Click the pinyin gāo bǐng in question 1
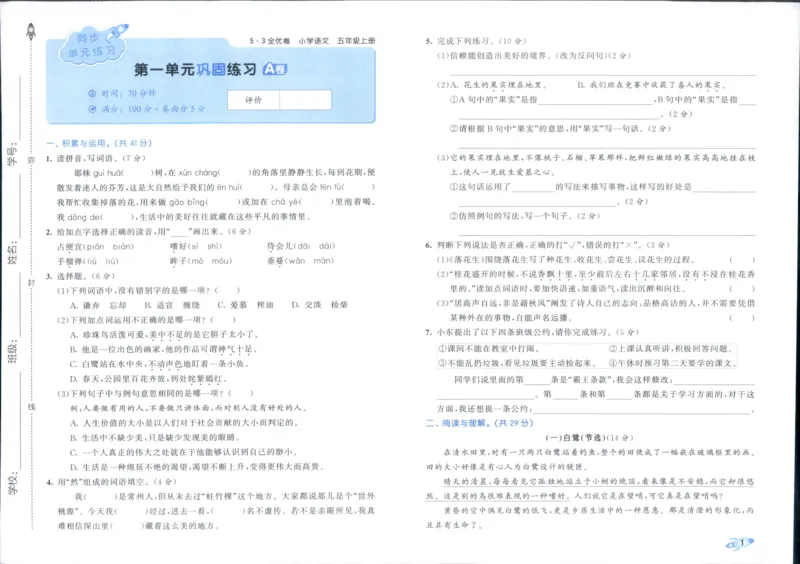The height and width of the screenshot is (564, 800). tap(188, 202)
